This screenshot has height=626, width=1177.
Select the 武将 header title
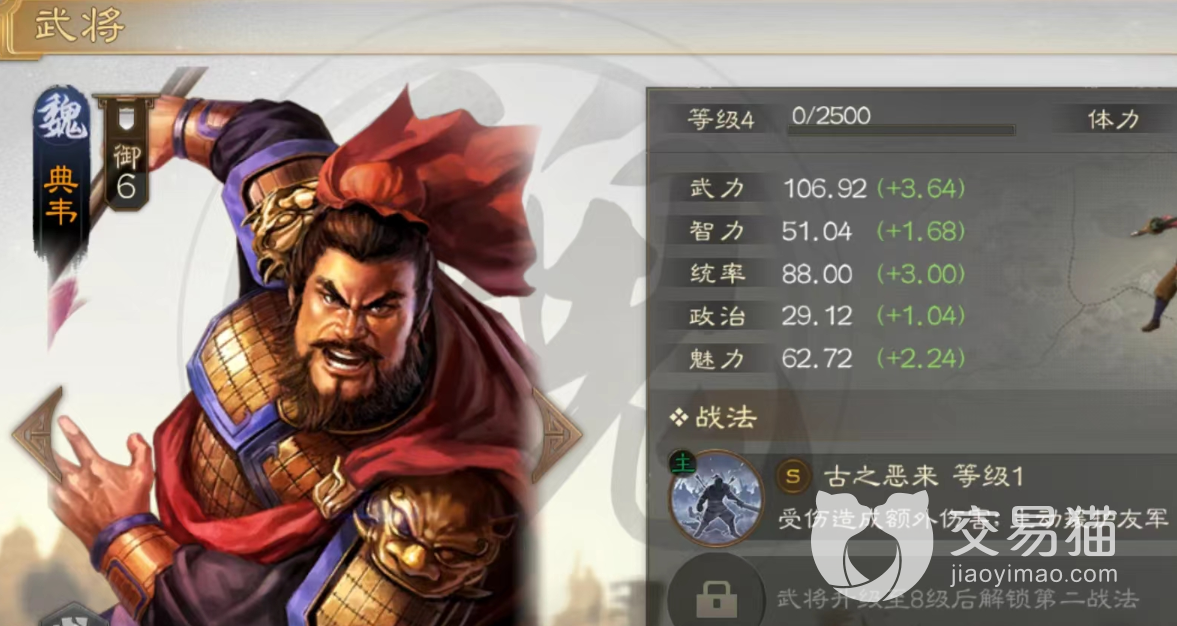click(80, 26)
